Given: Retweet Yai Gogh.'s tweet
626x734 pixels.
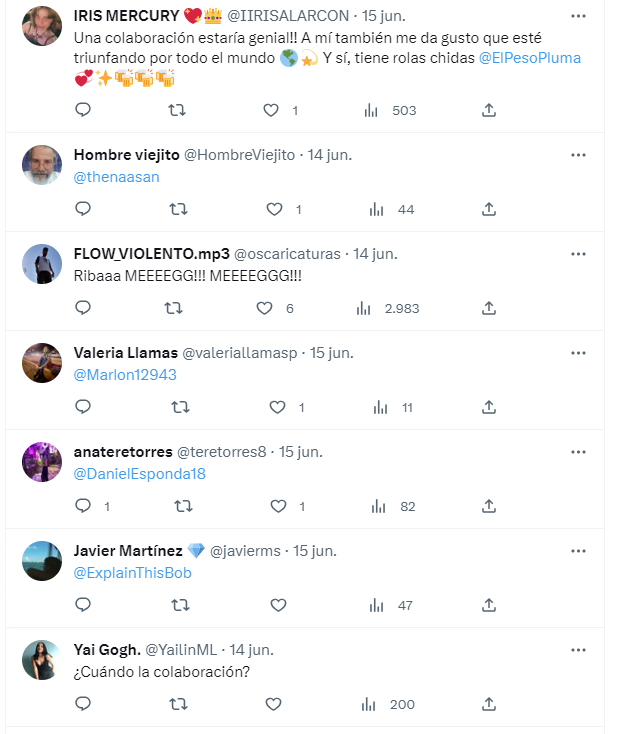Looking at the screenshot, I should [180, 704].
